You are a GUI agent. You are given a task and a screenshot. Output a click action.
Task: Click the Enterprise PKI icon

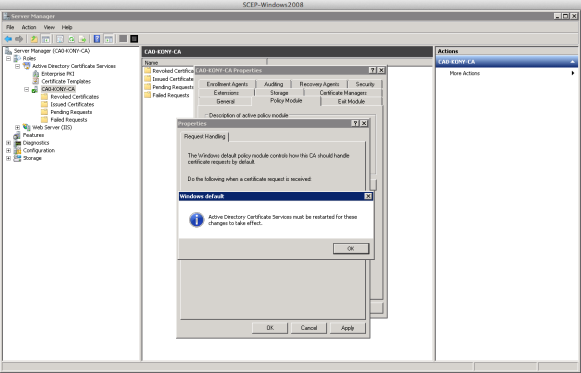pos(36,74)
